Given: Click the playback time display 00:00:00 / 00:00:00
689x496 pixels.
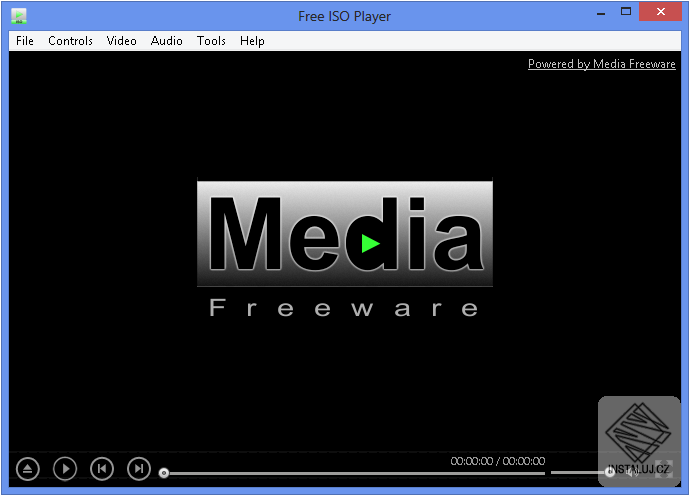Looking at the screenshot, I should 497,461.
